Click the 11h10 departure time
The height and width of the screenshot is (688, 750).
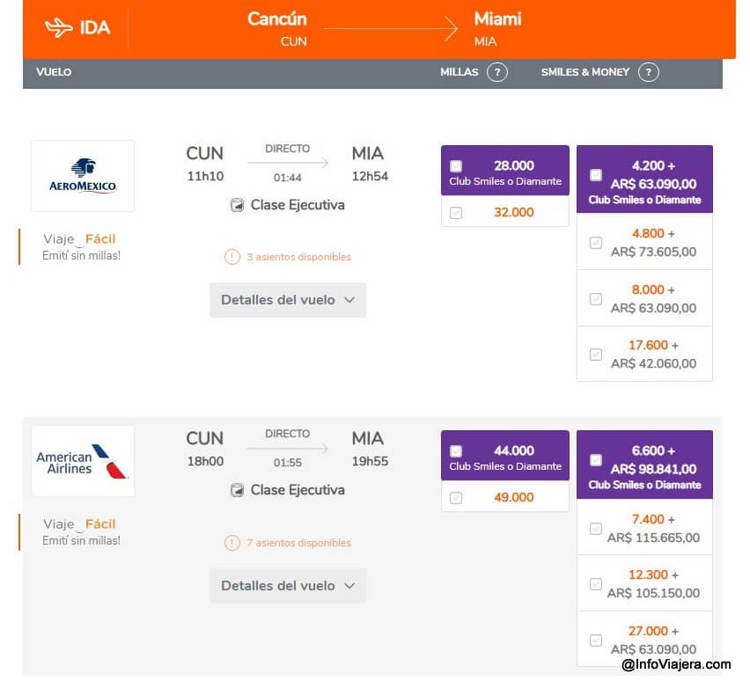[x=205, y=176]
